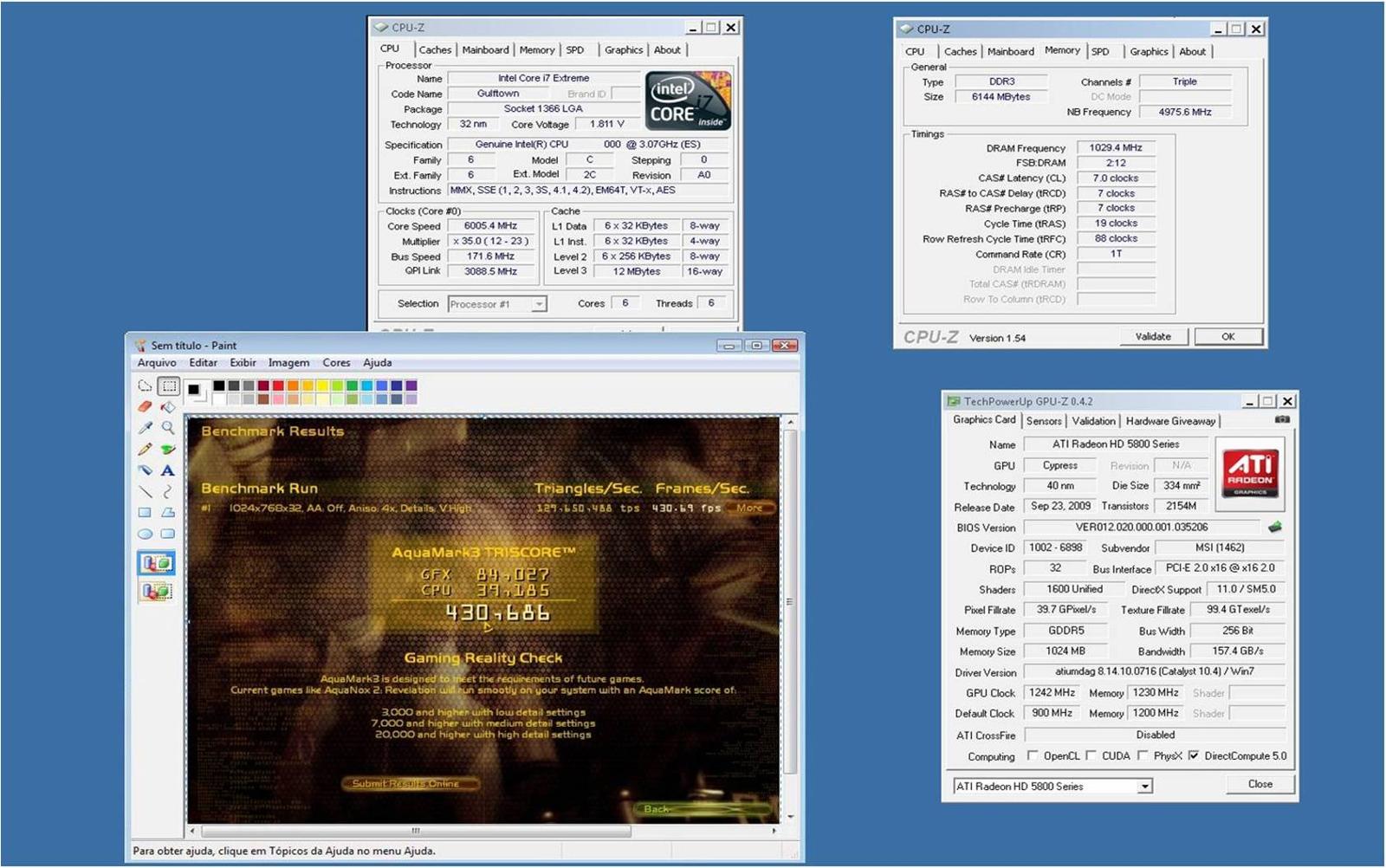This screenshot has width=1386, height=868.
Task: Click the foreground/background color box in Paint
Action: [197, 392]
